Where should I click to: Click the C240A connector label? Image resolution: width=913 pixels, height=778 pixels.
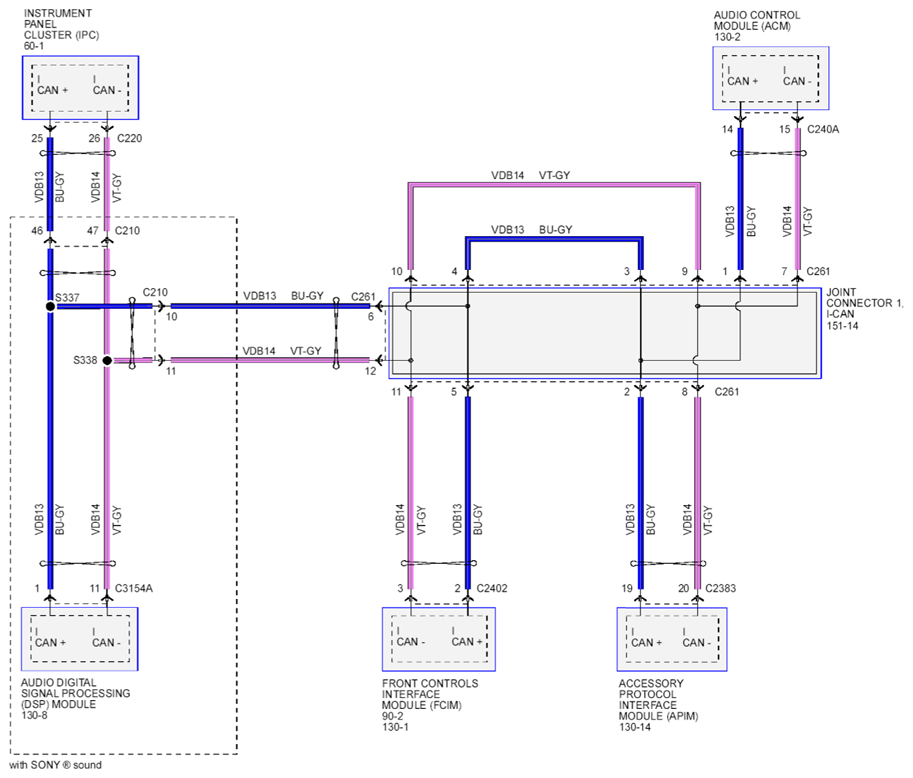(823, 129)
